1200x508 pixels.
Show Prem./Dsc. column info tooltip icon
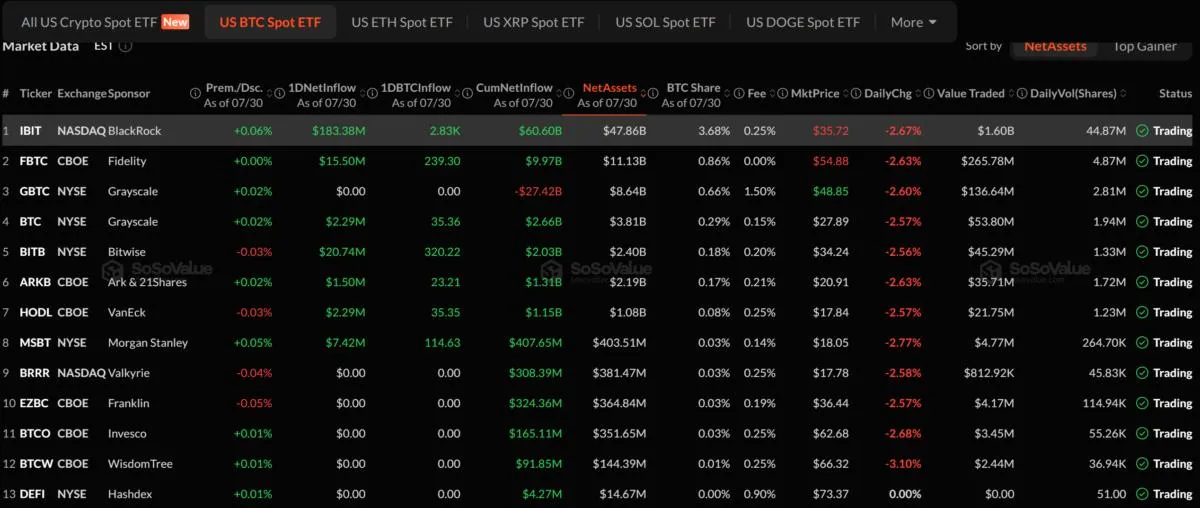click(195, 93)
